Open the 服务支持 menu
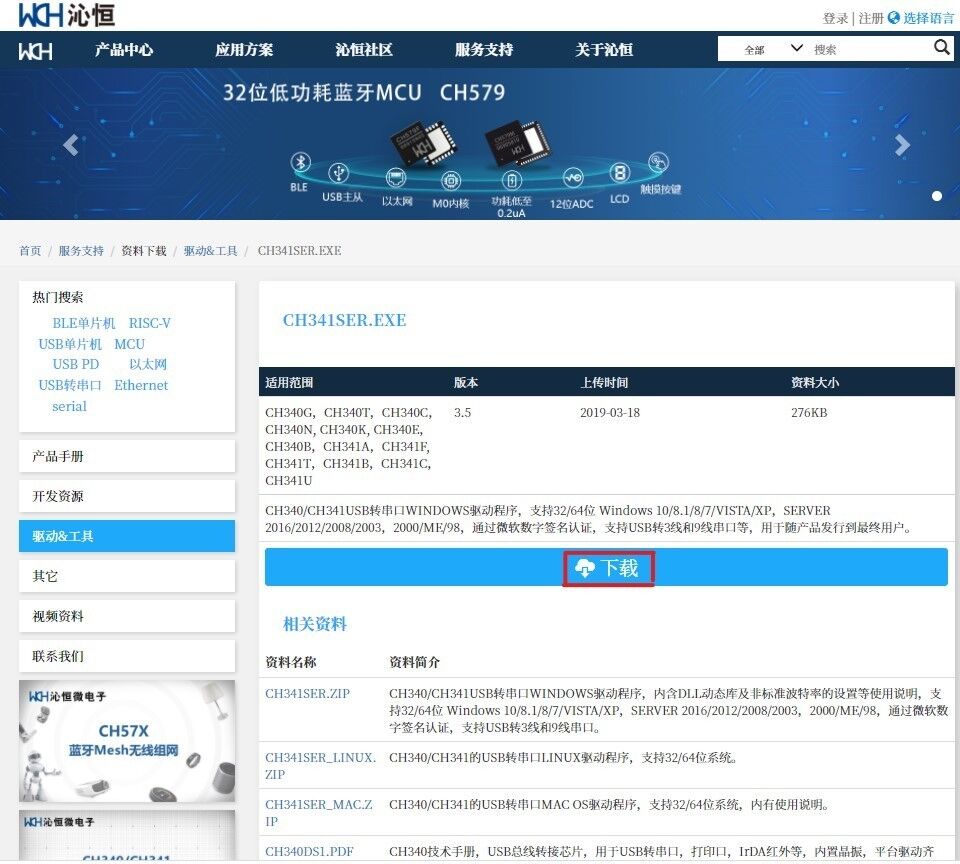 click(x=484, y=50)
